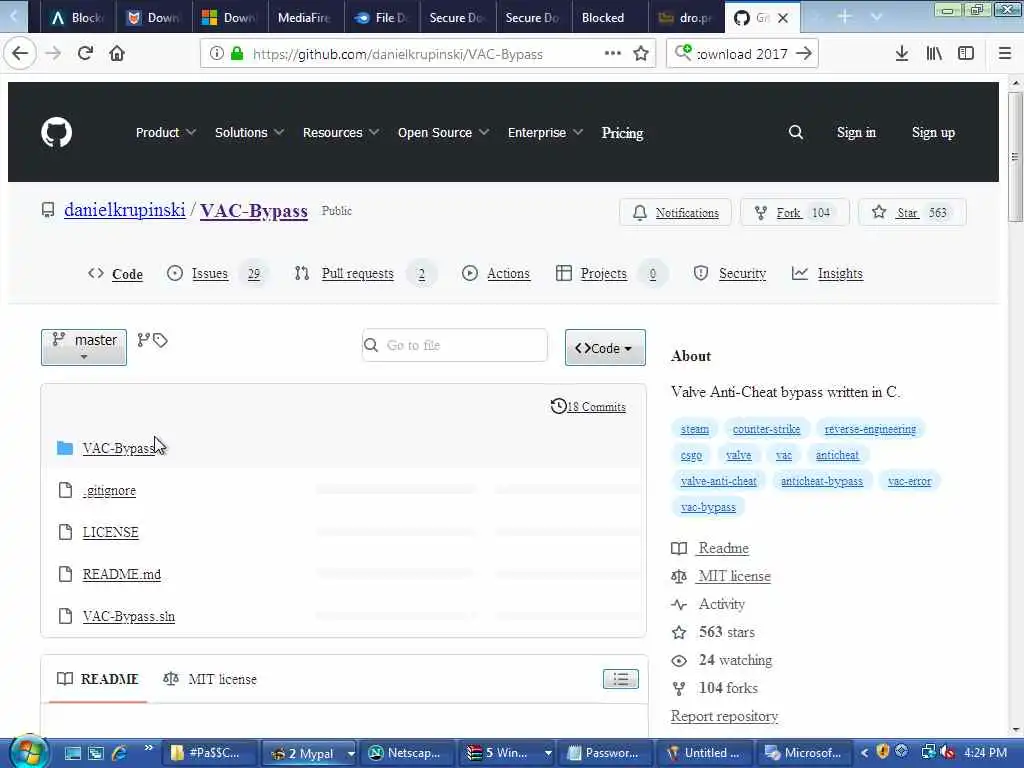Bookmark this page with star icon

641,54
